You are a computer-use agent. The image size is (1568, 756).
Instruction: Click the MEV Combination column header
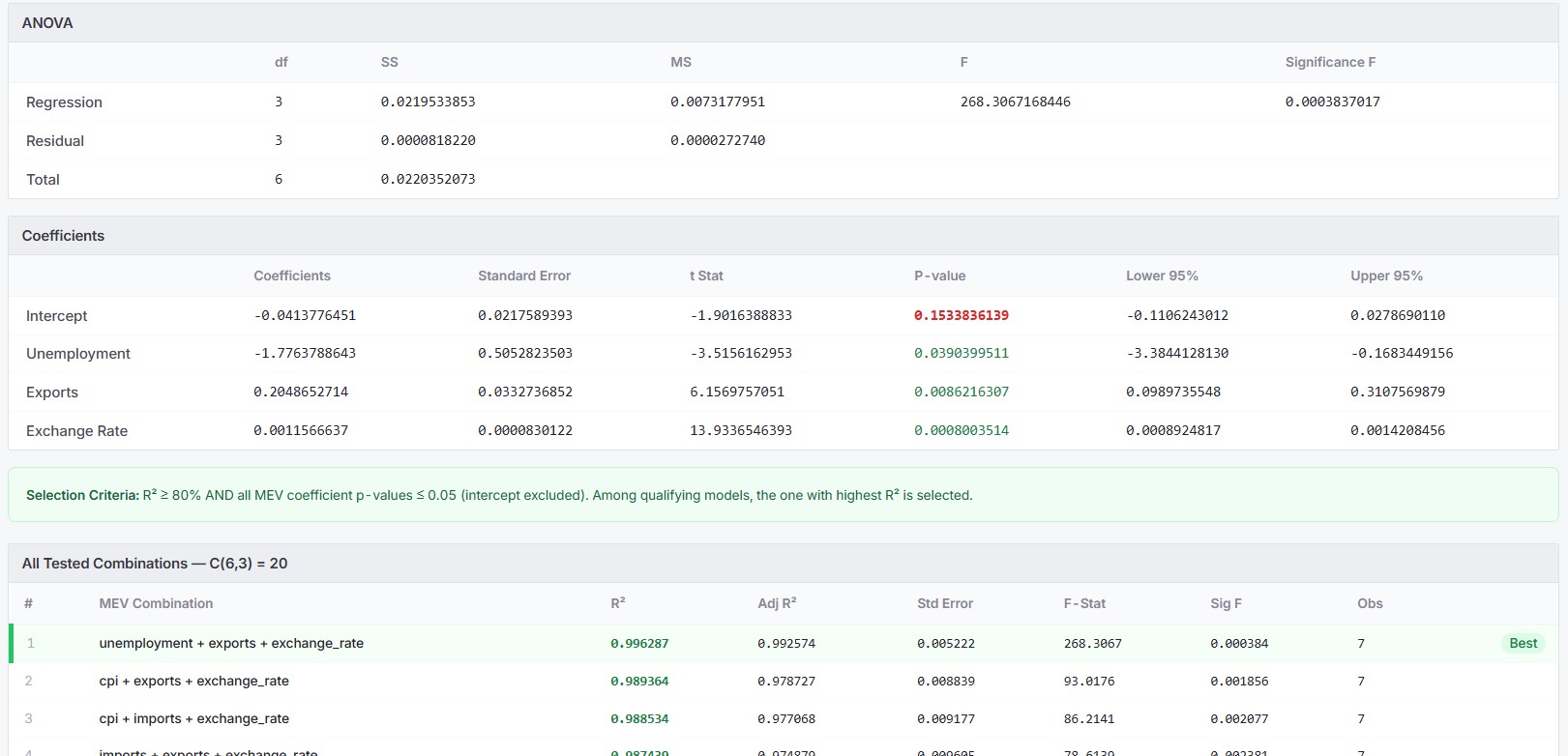[x=156, y=603]
